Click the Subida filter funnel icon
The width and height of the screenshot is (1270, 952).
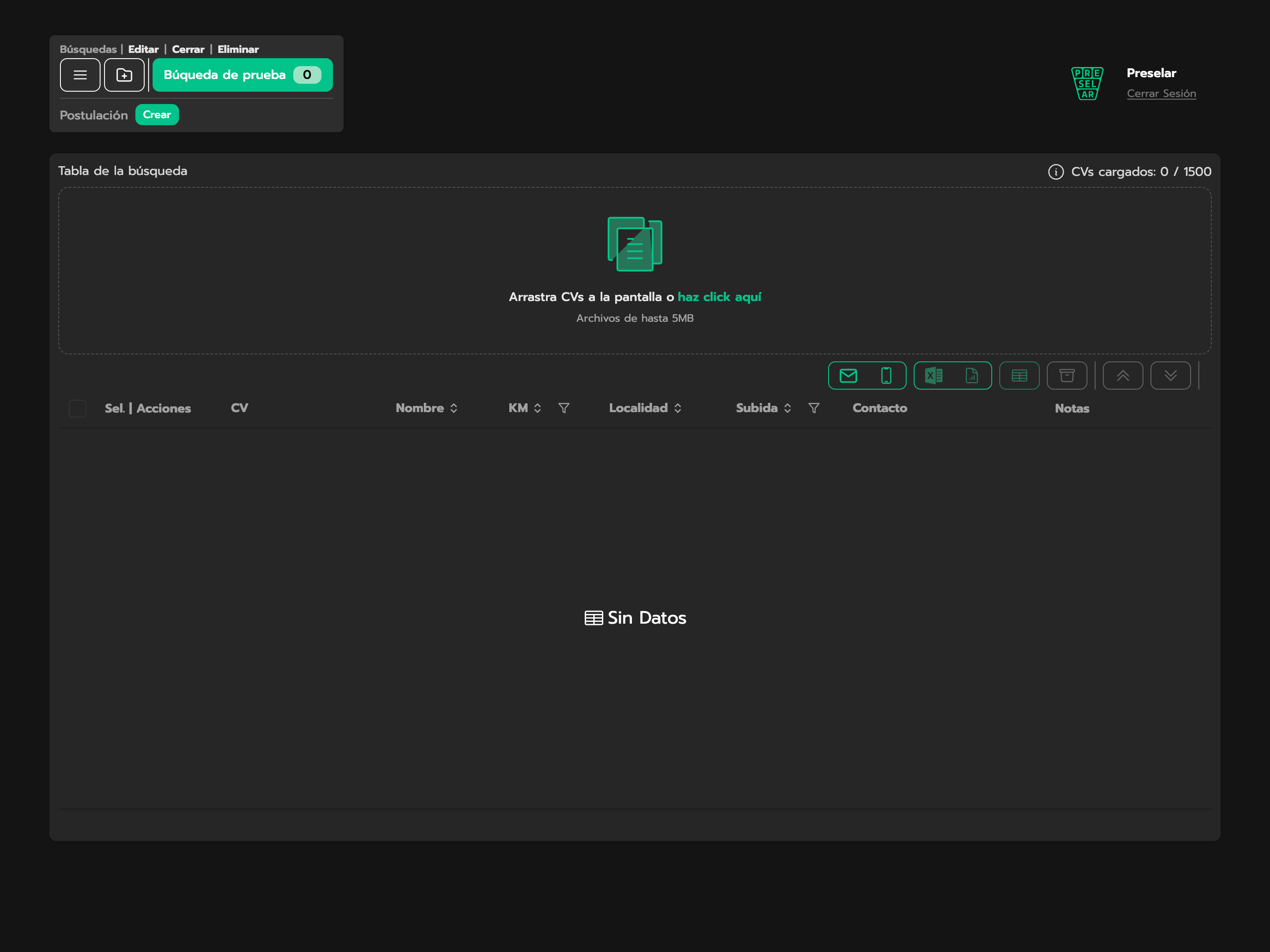[814, 408]
